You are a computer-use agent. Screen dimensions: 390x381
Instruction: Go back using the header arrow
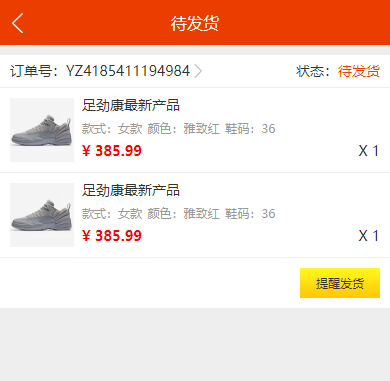click(x=18, y=23)
